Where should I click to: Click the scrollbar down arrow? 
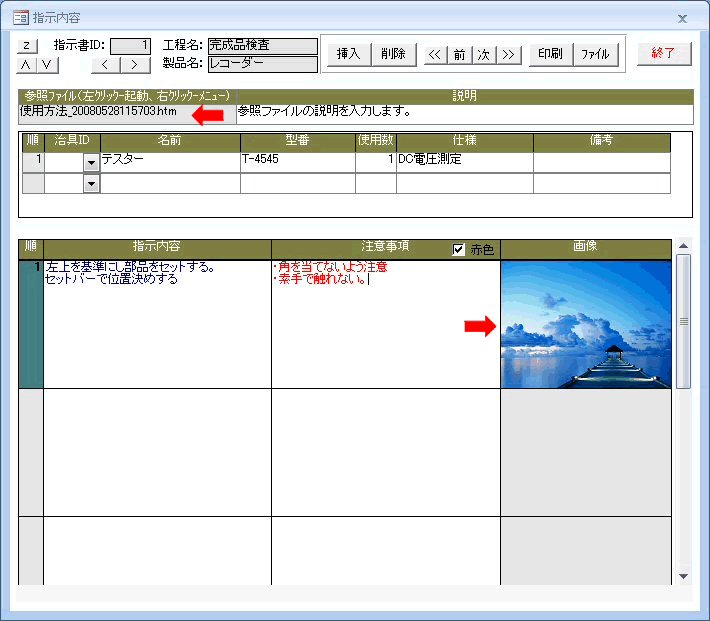(x=683, y=576)
